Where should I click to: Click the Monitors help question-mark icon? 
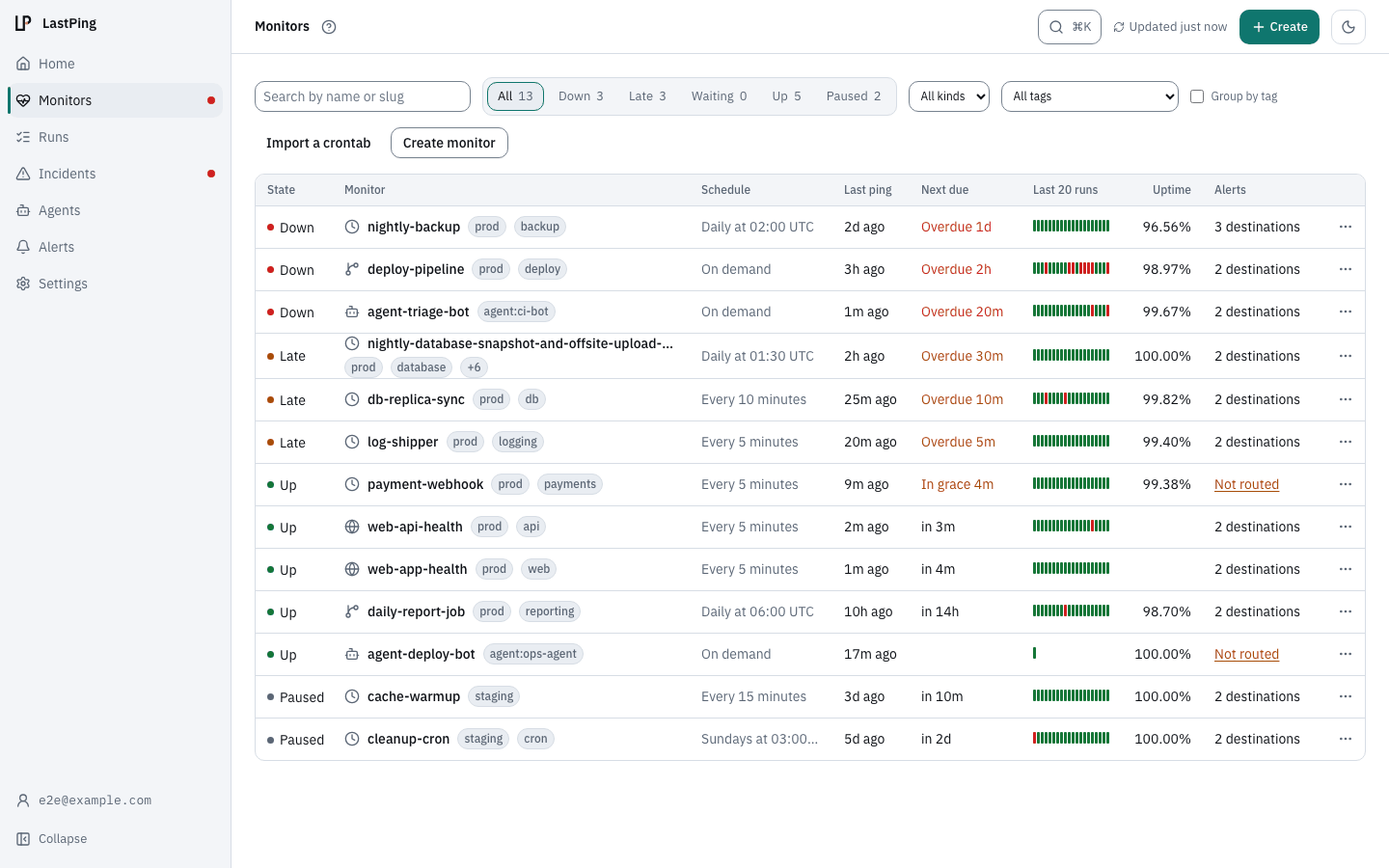(x=329, y=27)
